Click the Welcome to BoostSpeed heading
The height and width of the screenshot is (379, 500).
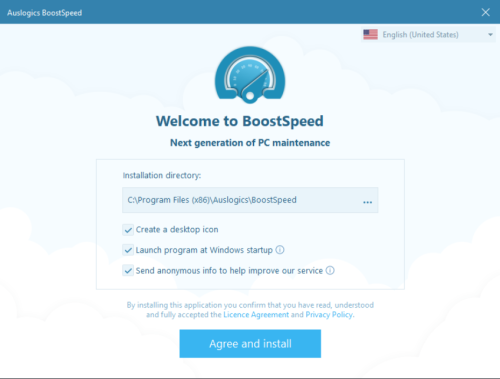pos(240,121)
